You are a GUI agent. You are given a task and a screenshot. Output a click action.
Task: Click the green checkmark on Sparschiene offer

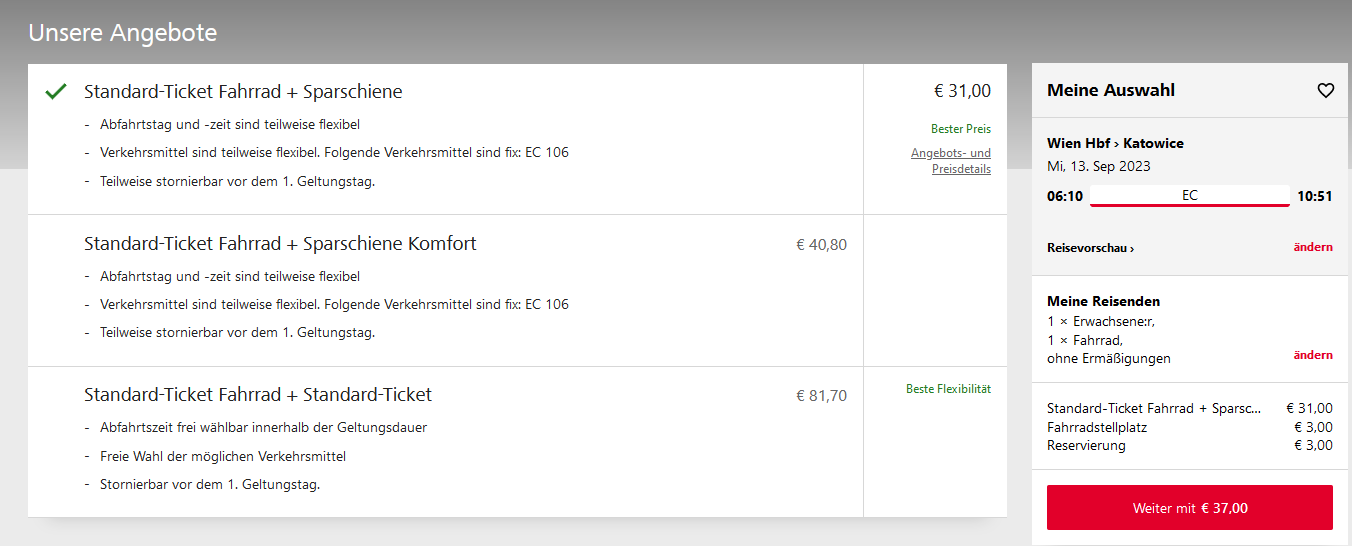click(x=56, y=92)
